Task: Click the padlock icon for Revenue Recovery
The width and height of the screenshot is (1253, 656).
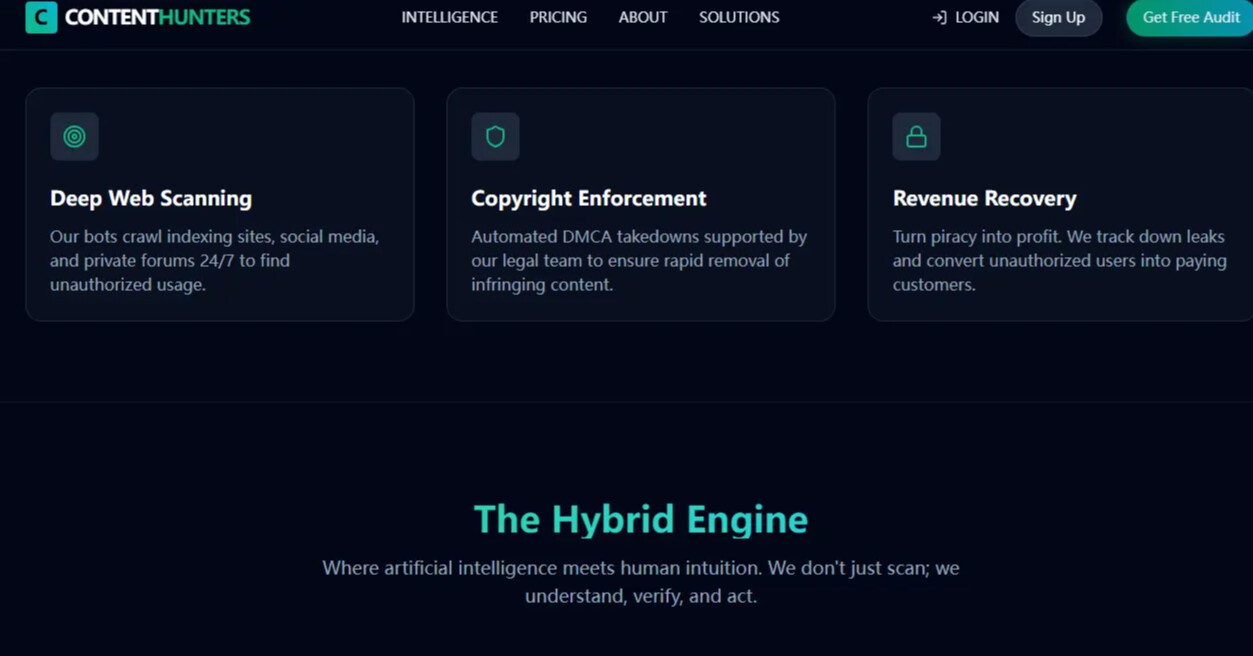Action: pos(916,137)
